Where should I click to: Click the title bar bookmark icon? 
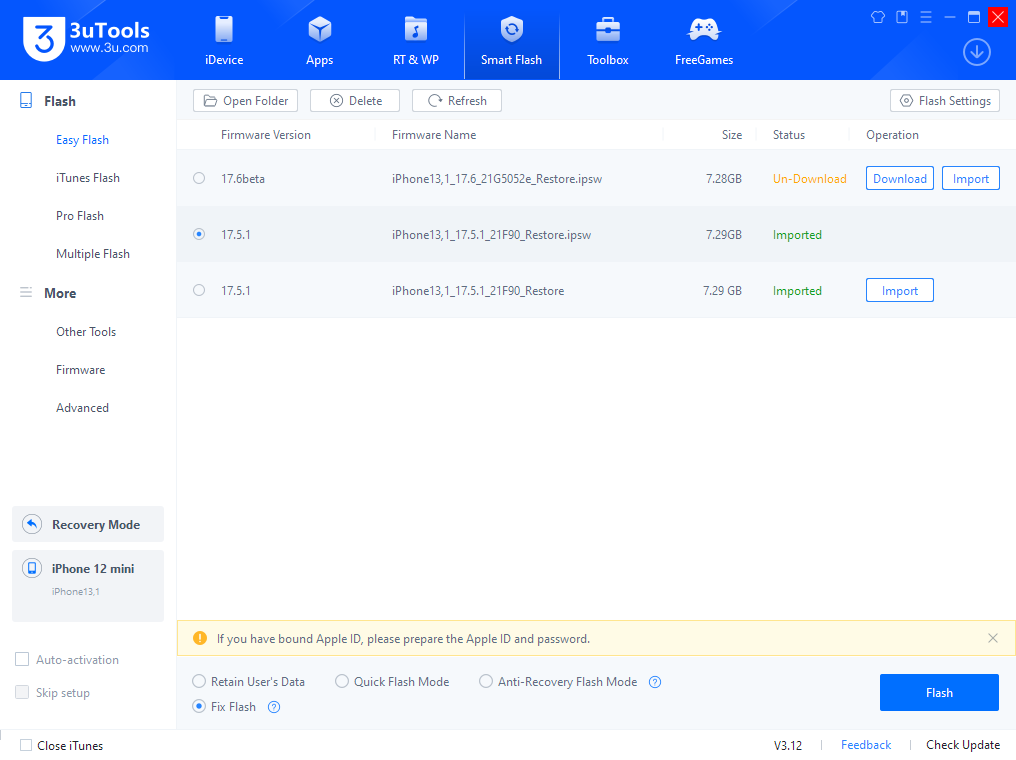pos(902,17)
